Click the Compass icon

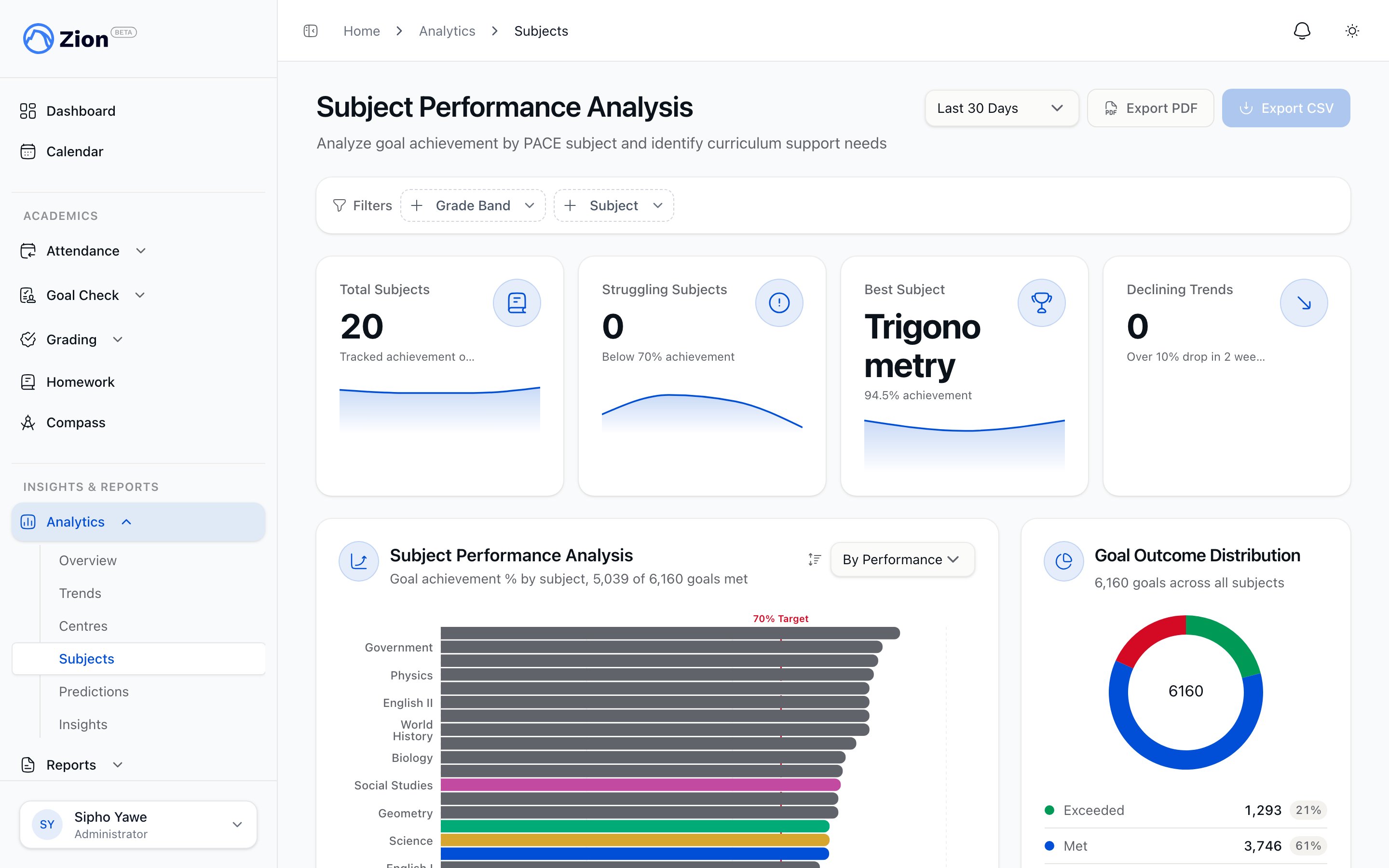coord(28,422)
